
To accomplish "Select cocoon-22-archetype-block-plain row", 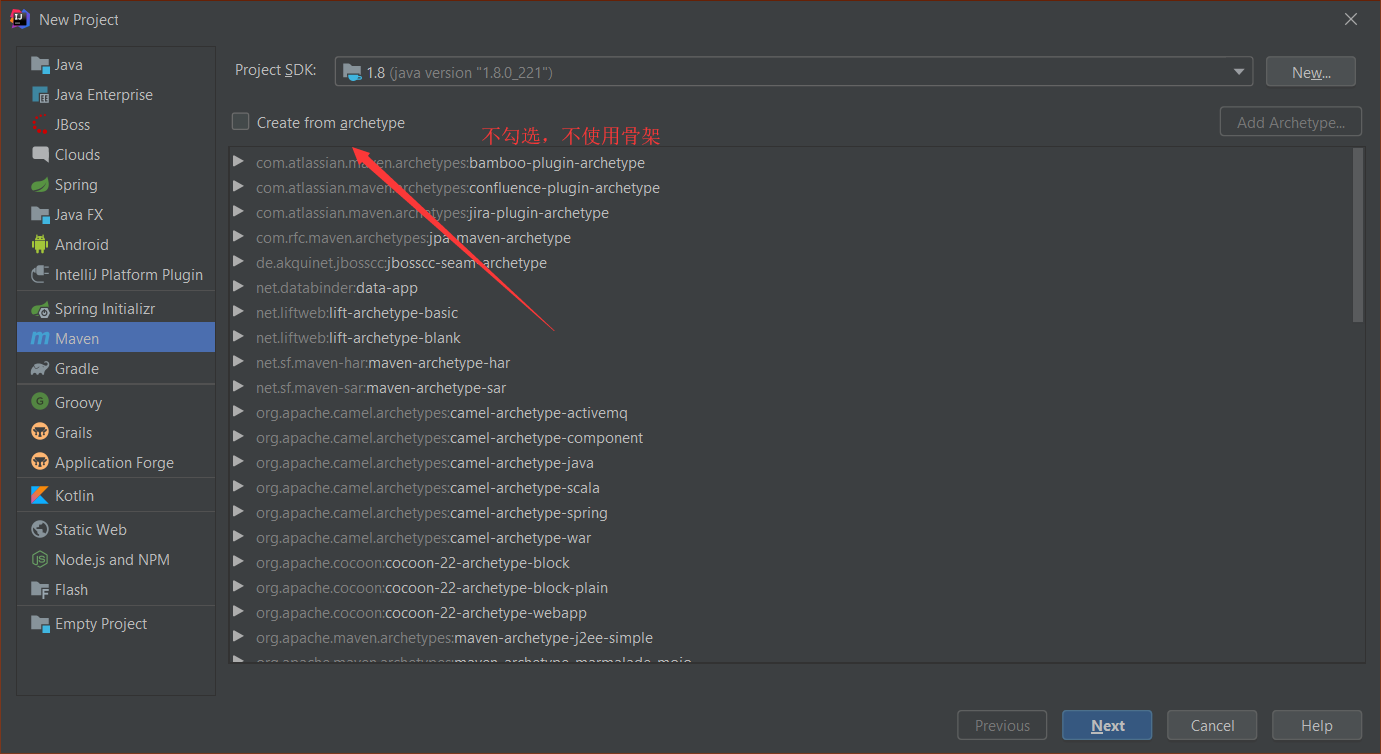I will click(x=790, y=588).
